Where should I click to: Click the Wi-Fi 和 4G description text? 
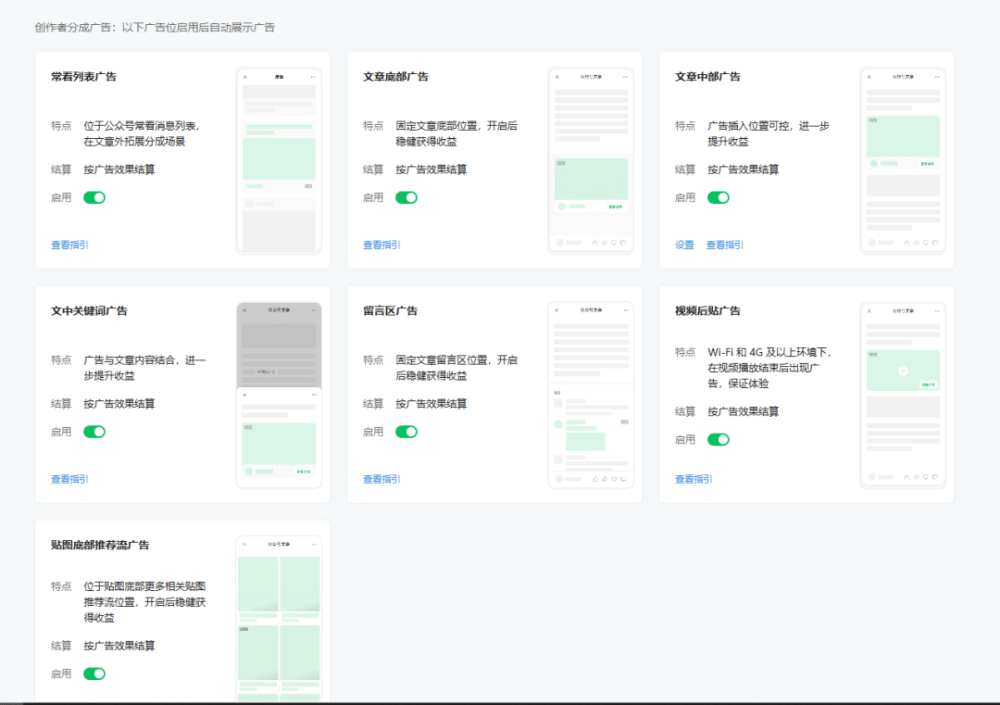pyautogui.click(x=770, y=367)
